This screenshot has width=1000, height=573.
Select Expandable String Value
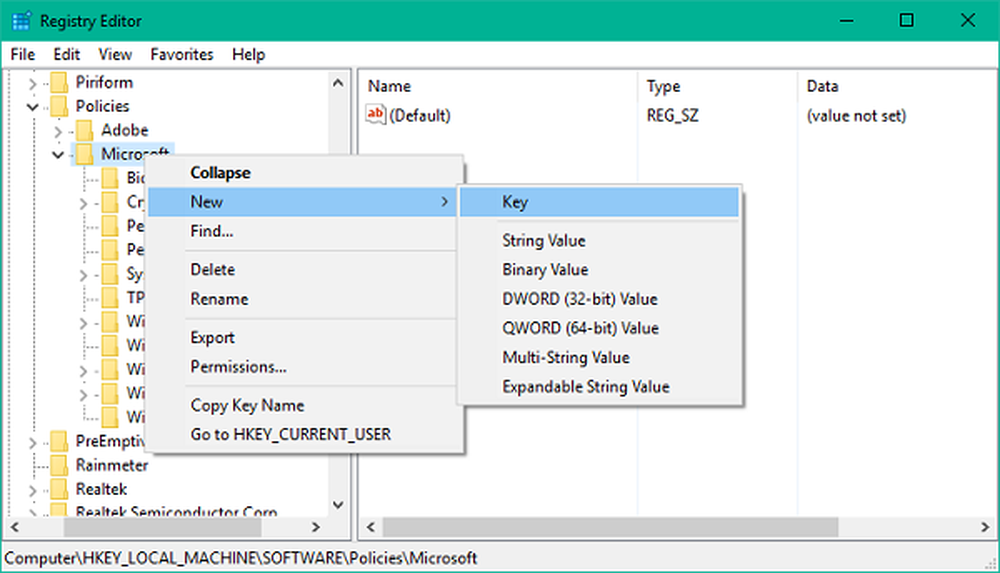tap(599, 387)
